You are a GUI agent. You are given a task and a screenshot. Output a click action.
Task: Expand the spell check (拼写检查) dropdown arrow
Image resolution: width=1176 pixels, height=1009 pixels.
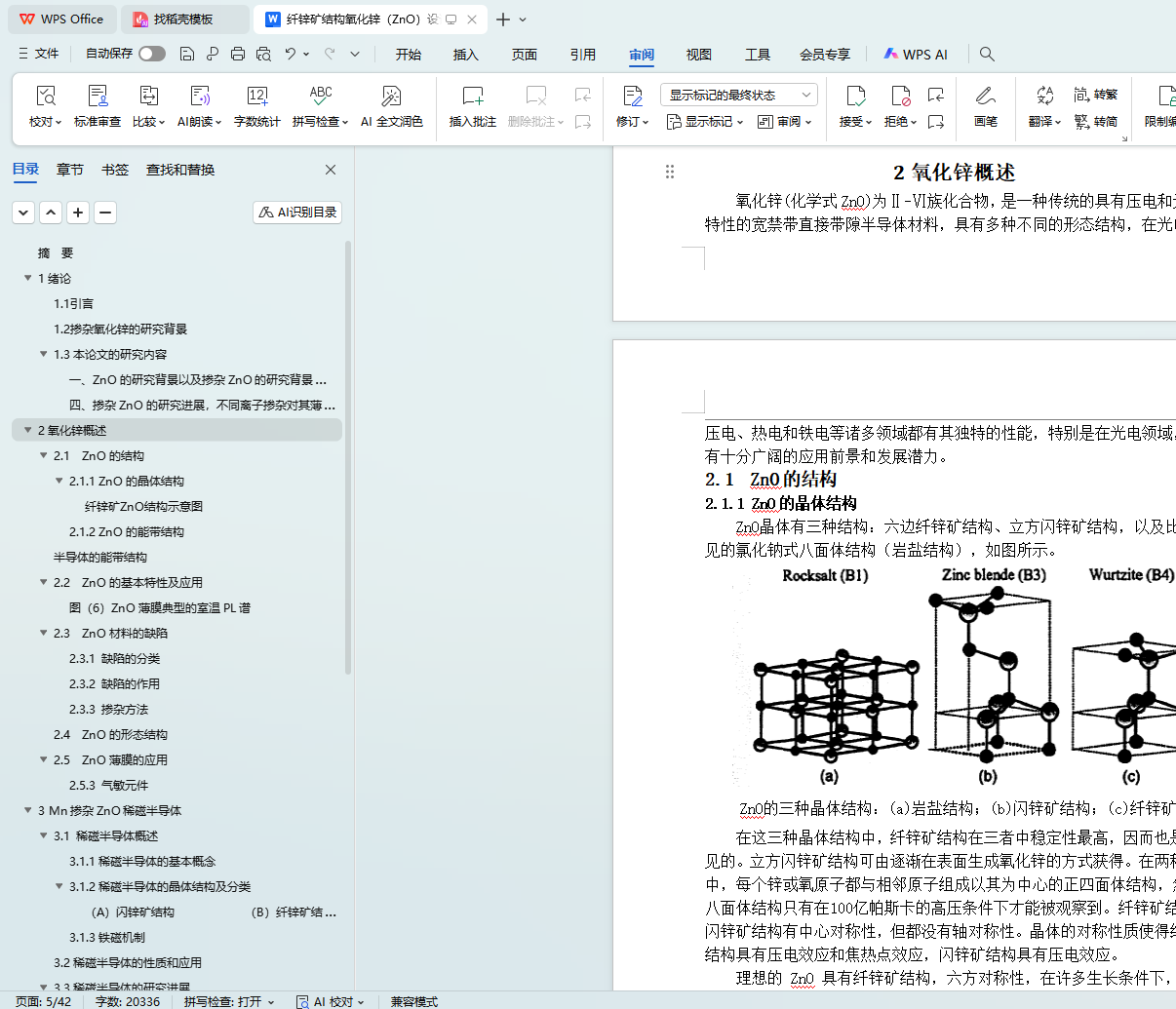[345, 123]
